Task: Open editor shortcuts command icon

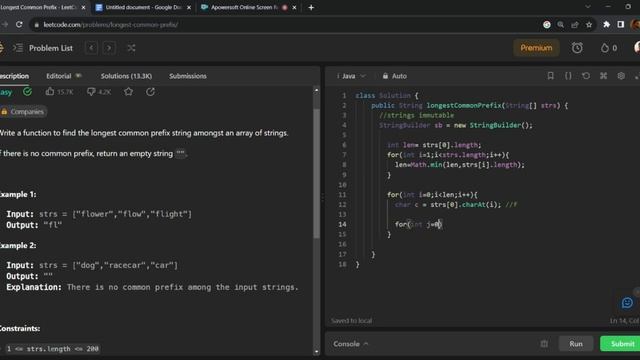Action: 603,76
